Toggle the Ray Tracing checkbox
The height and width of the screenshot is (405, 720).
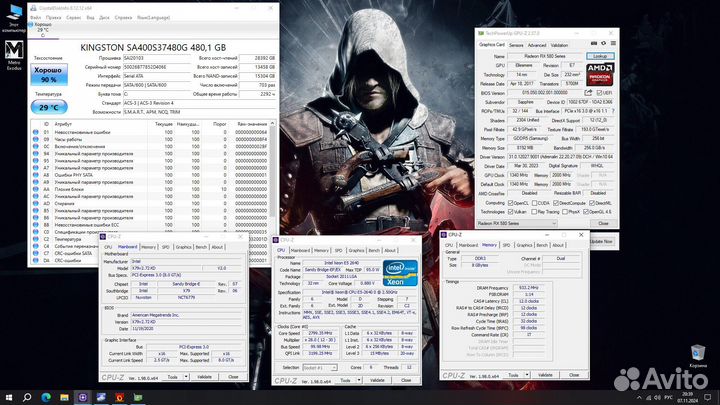(x=534, y=212)
